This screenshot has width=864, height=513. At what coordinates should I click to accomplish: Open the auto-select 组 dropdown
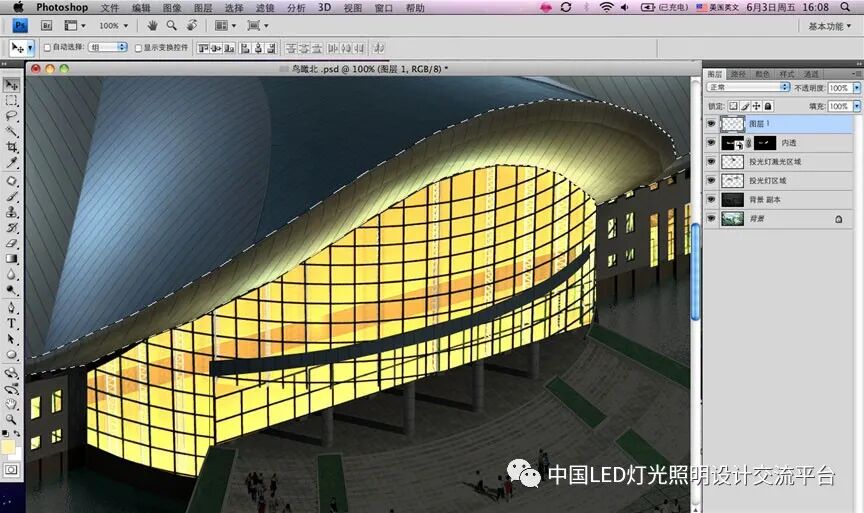(109, 47)
